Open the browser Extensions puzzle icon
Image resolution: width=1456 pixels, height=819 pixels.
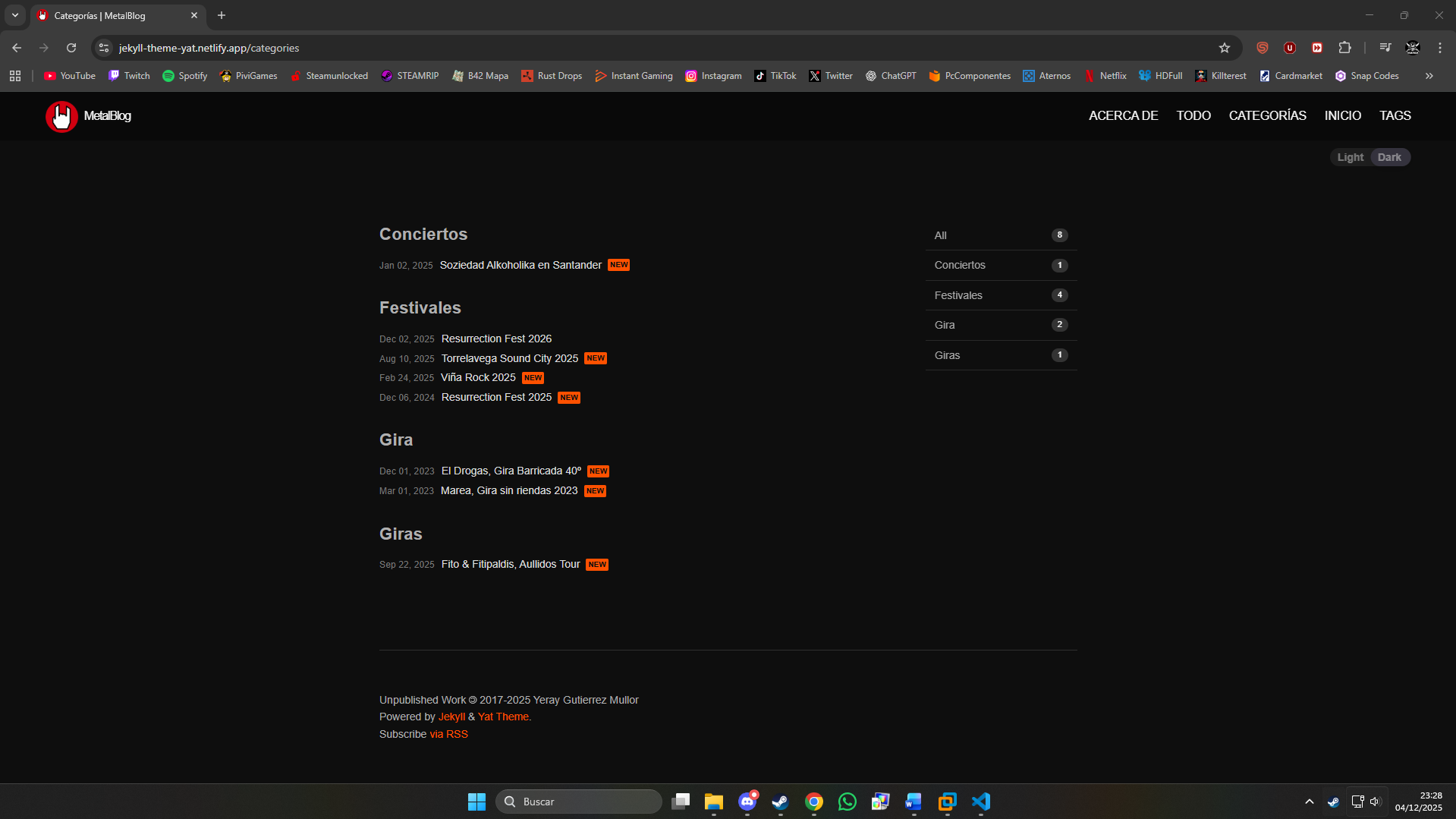pyautogui.click(x=1344, y=48)
